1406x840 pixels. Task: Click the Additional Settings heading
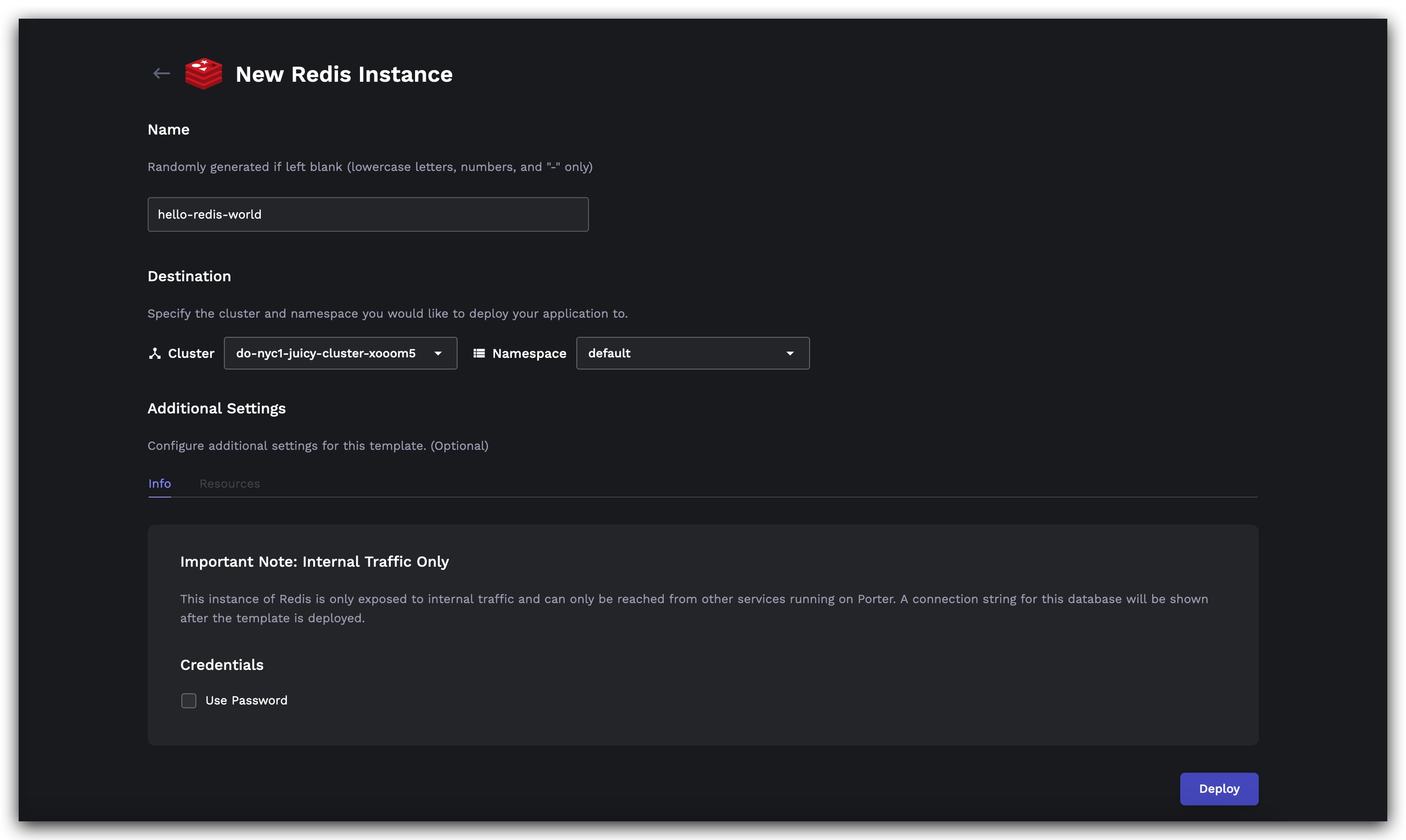click(216, 409)
